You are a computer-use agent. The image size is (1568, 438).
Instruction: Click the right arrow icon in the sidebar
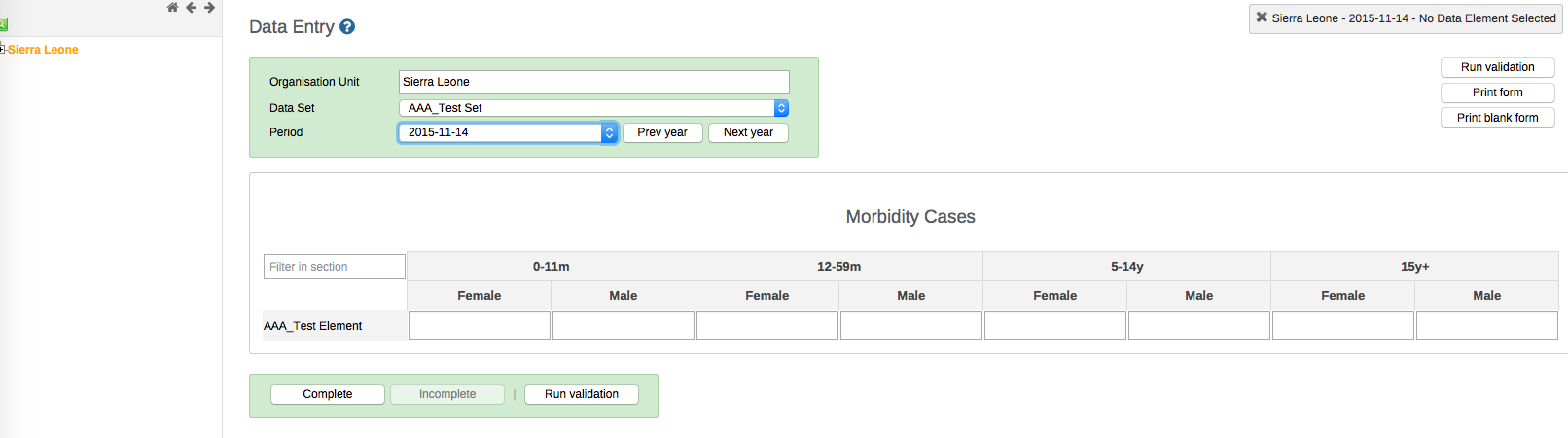(209, 8)
